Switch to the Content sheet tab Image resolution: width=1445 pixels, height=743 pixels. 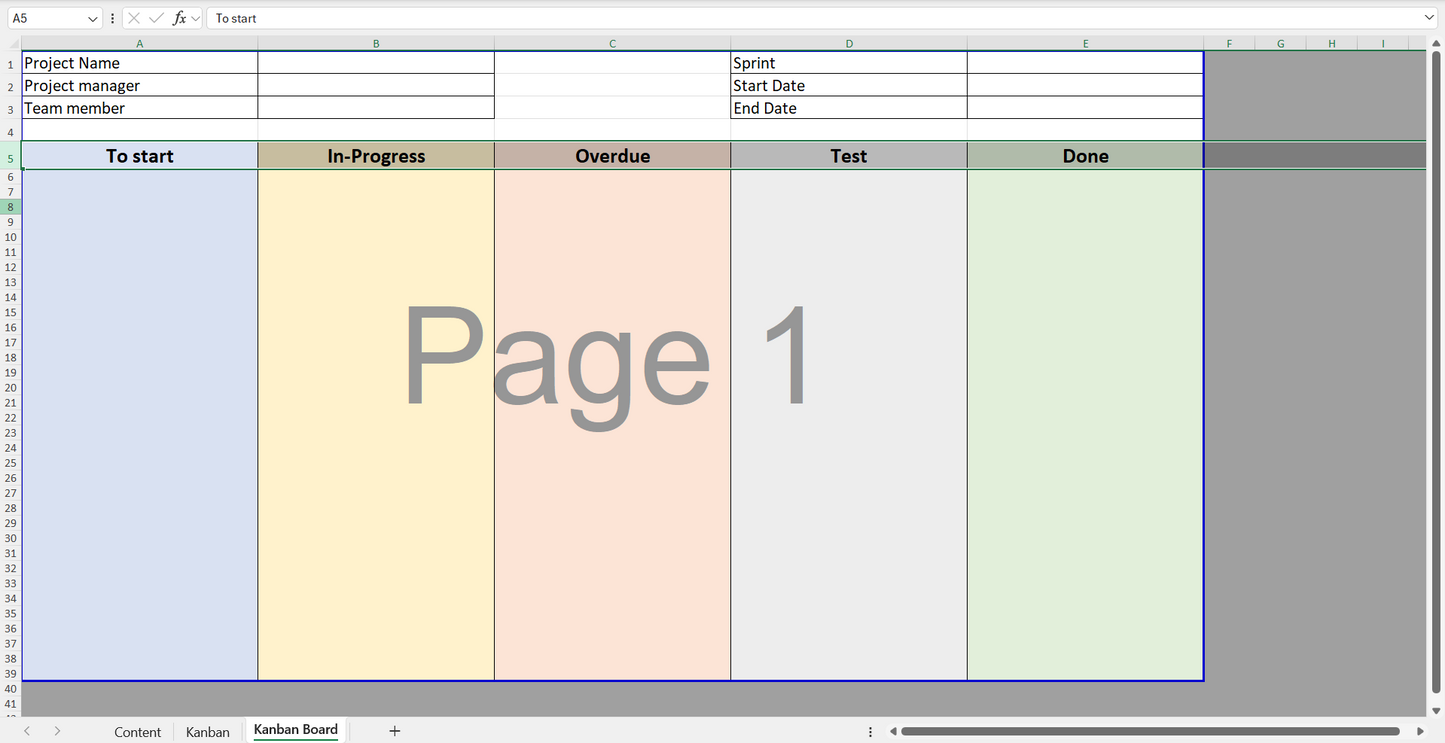137,731
